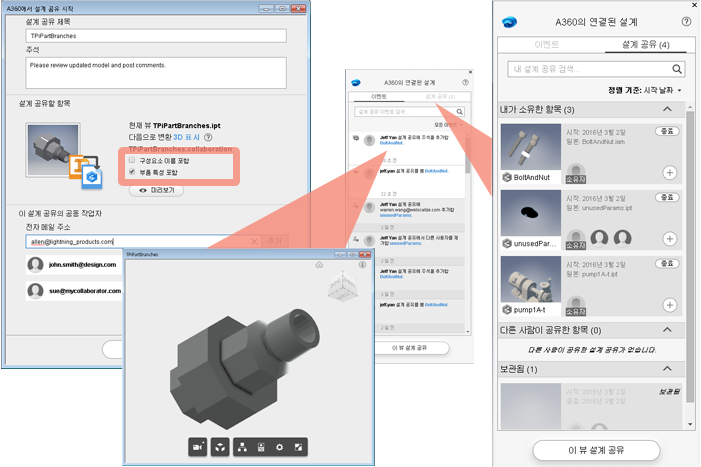
Task: Click the 종료 button on the BoltAndNut card
Action: click(667, 131)
